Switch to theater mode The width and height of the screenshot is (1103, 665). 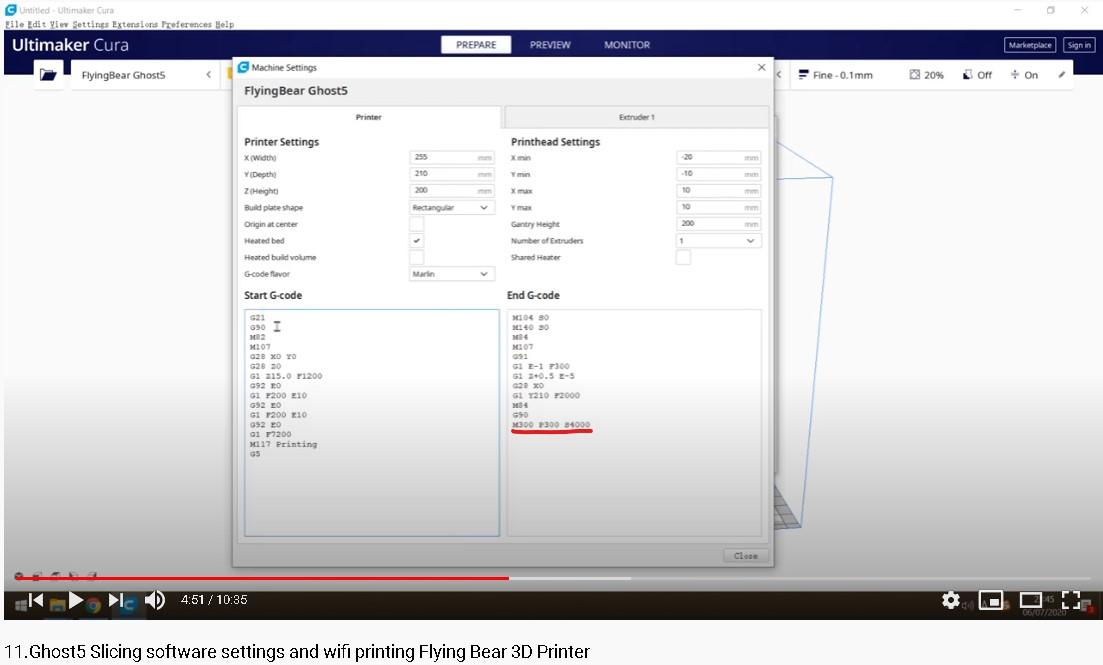pyautogui.click(x=1031, y=600)
